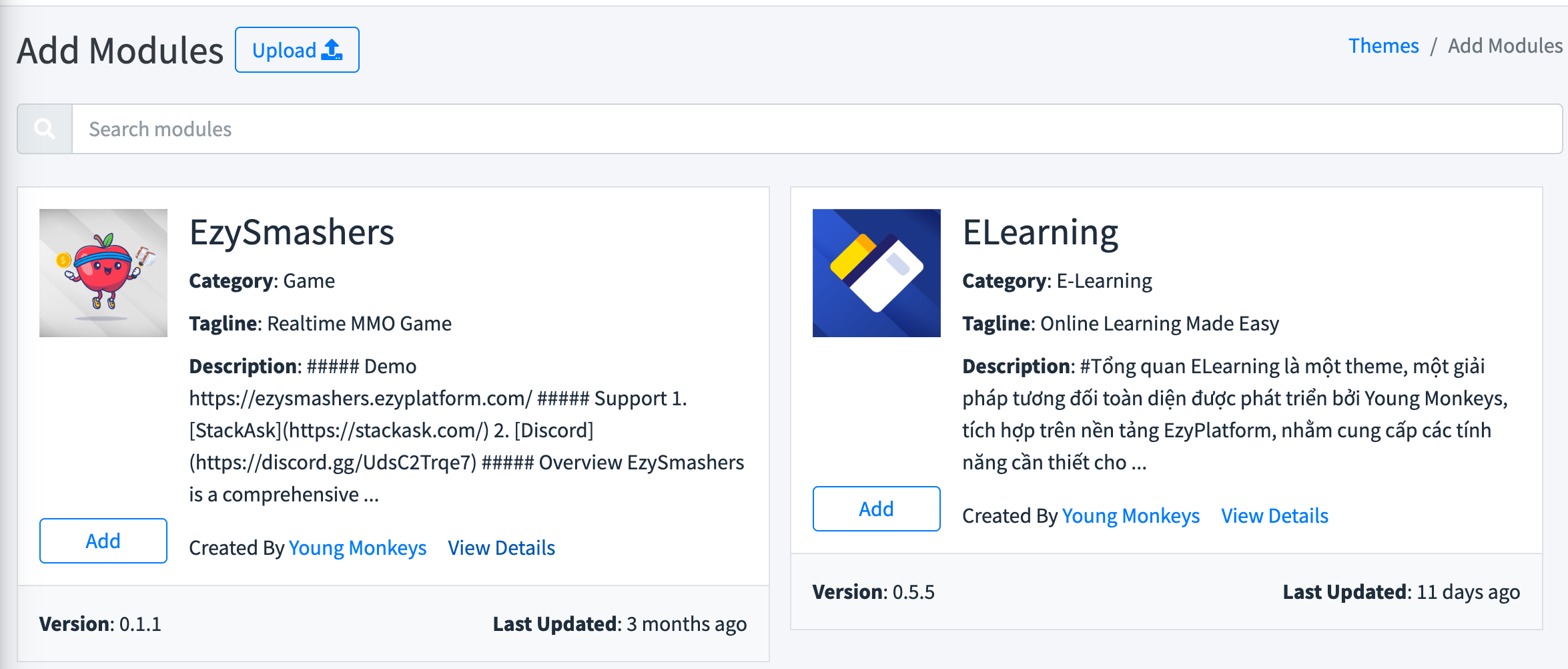View Details for EzySmashers
Image resolution: width=1568 pixels, height=669 pixels.
pos(501,548)
